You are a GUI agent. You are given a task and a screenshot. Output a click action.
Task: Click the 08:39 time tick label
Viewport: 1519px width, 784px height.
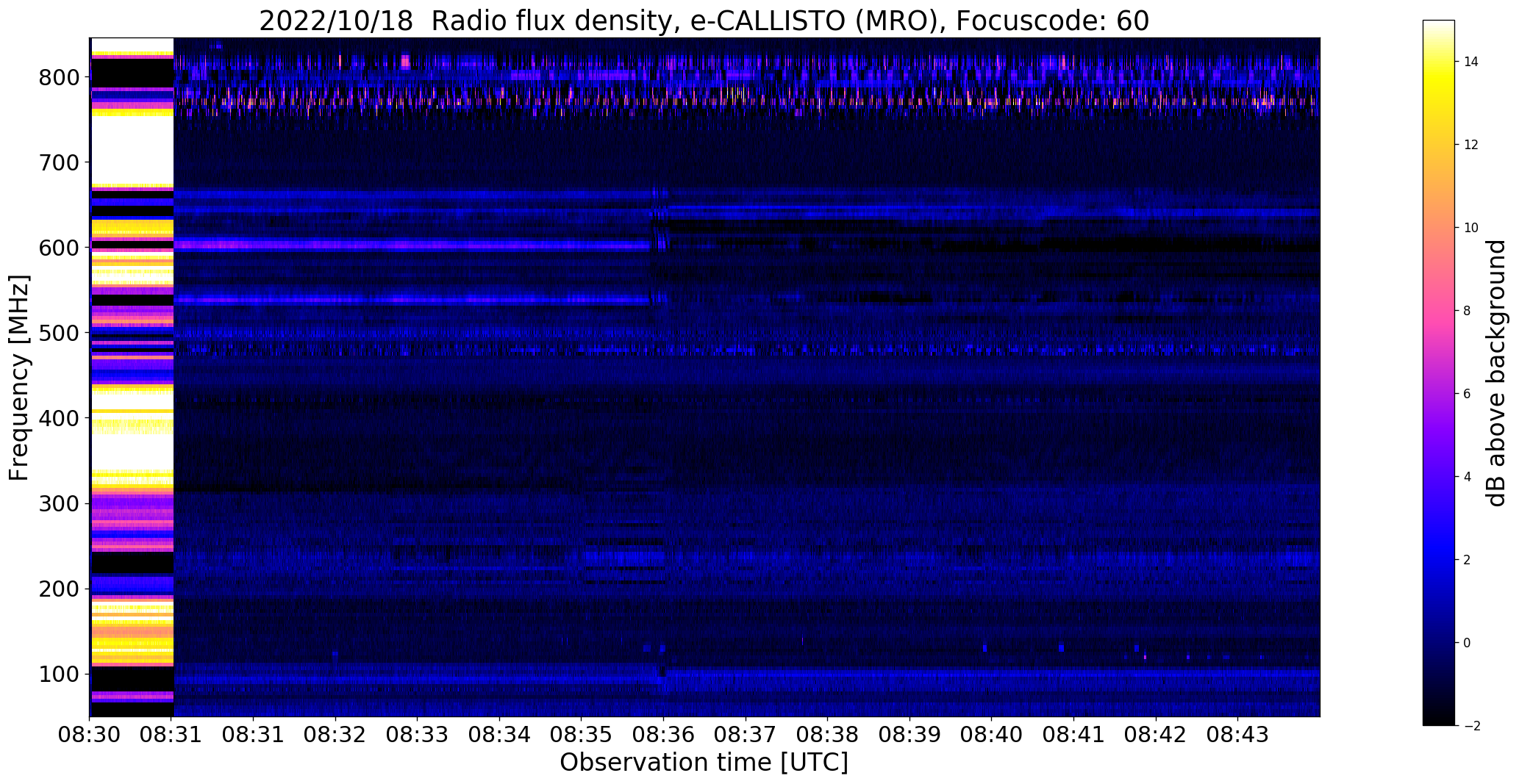909,735
